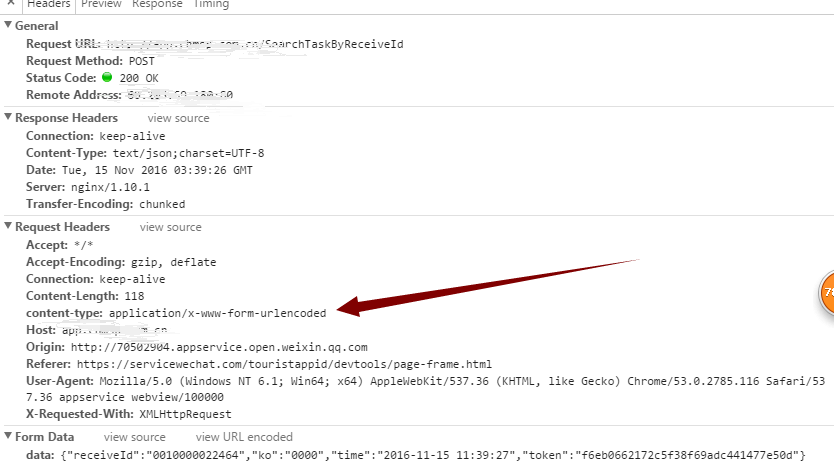Screen dimensions: 834x469
Task: Switch to the Response tab
Action: click(159, 4)
